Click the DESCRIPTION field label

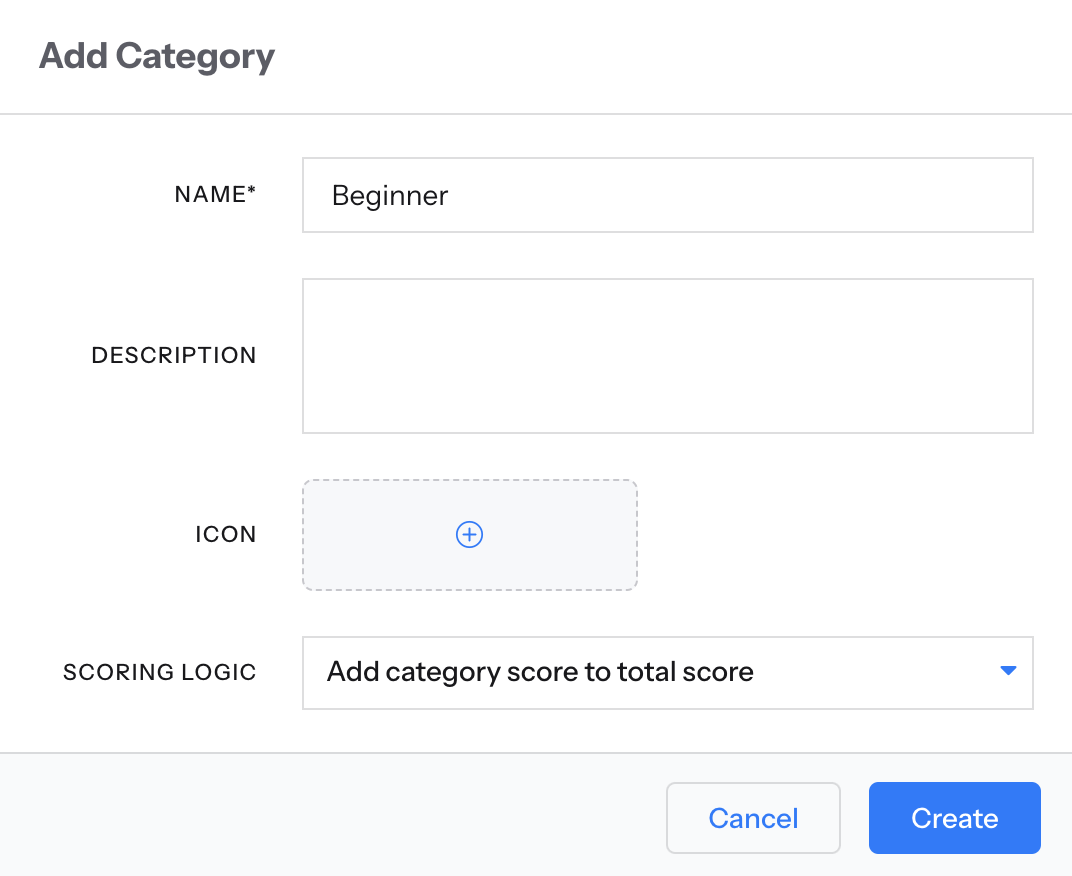[x=174, y=355]
